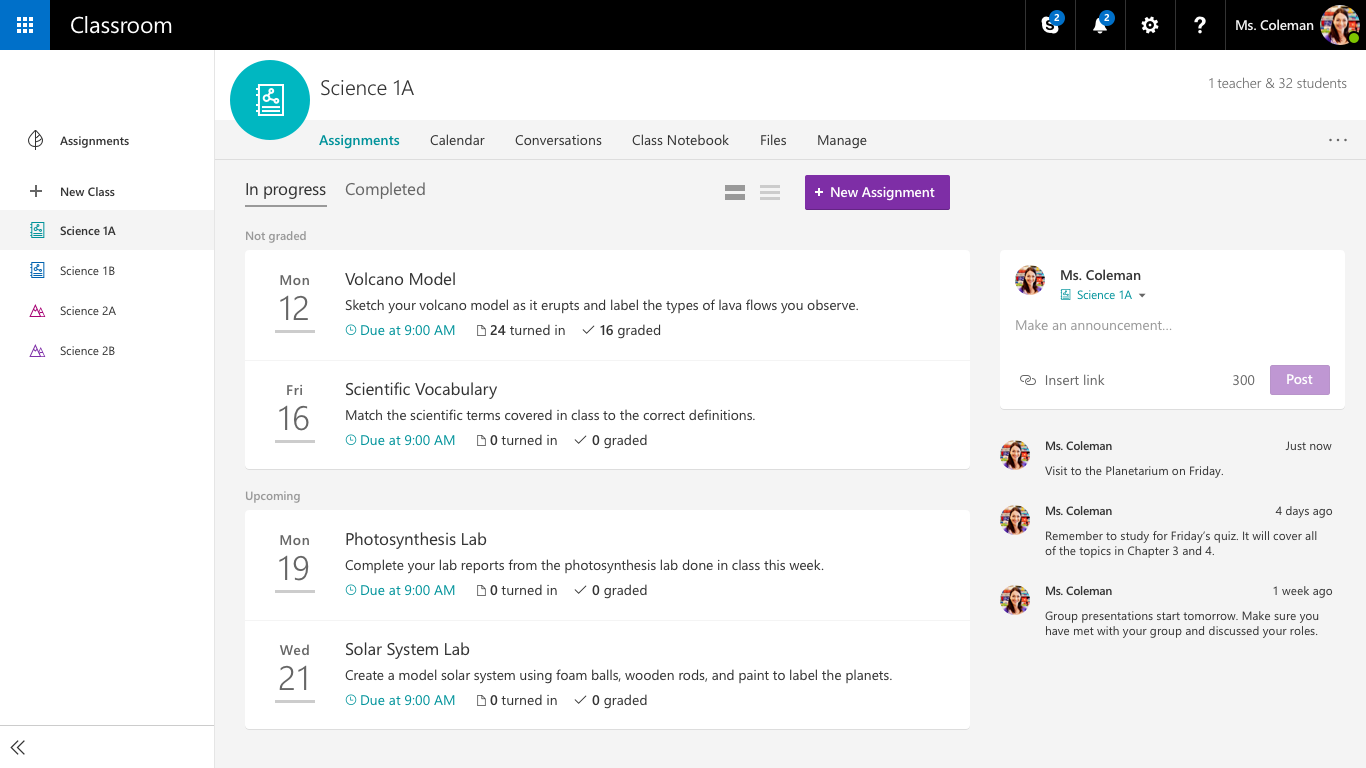Show the Completed assignments
This screenshot has height=768, width=1366.
pyautogui.click(x=385, y=189)
